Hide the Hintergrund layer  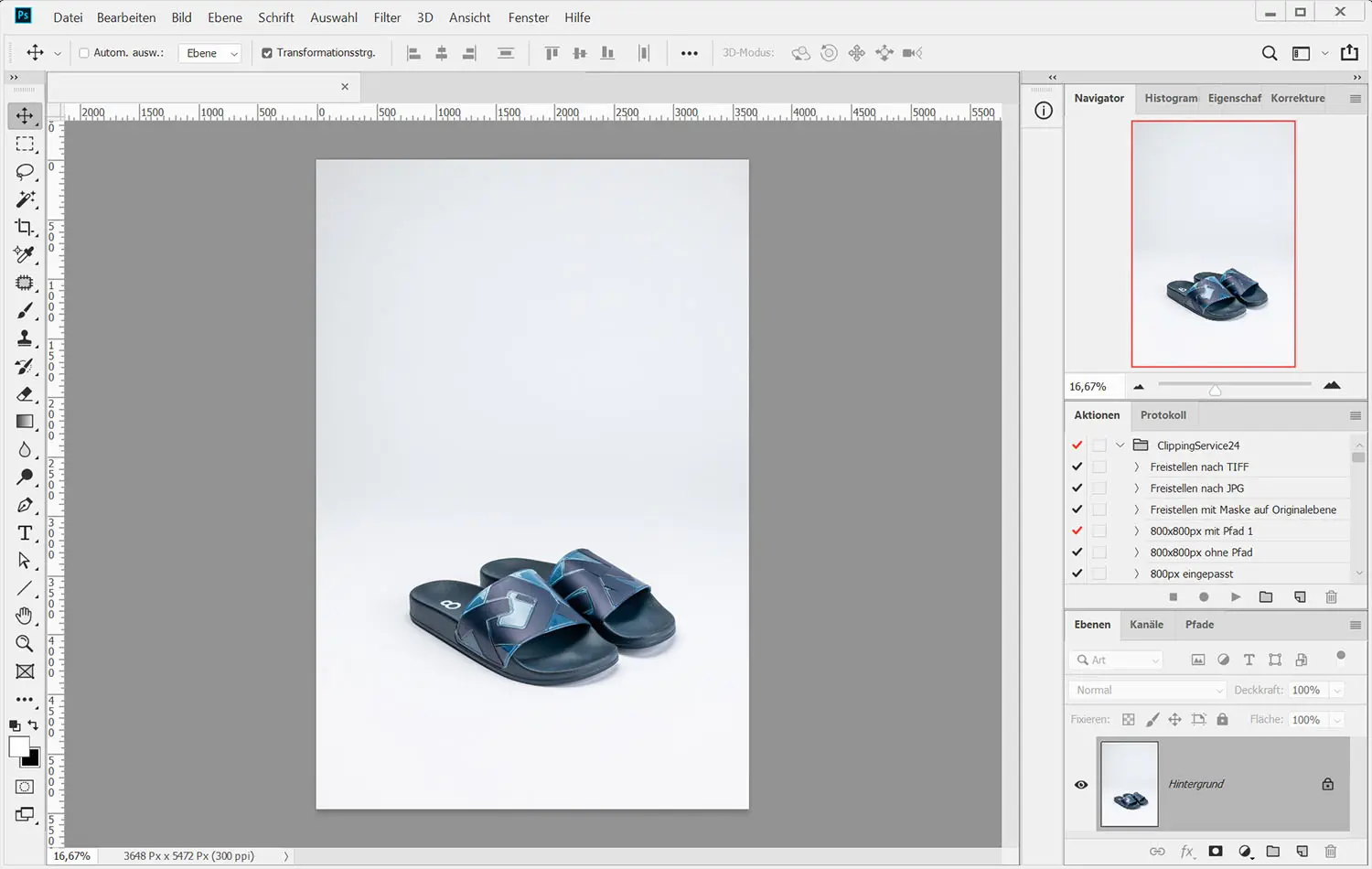pos(1081,785)
